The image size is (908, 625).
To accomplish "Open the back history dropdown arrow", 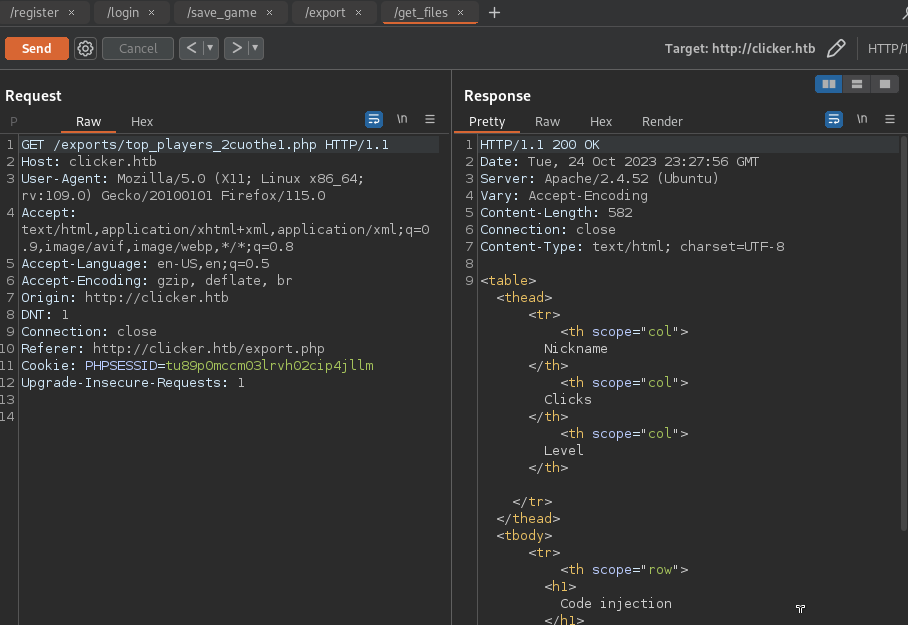I will pos(211,48).
